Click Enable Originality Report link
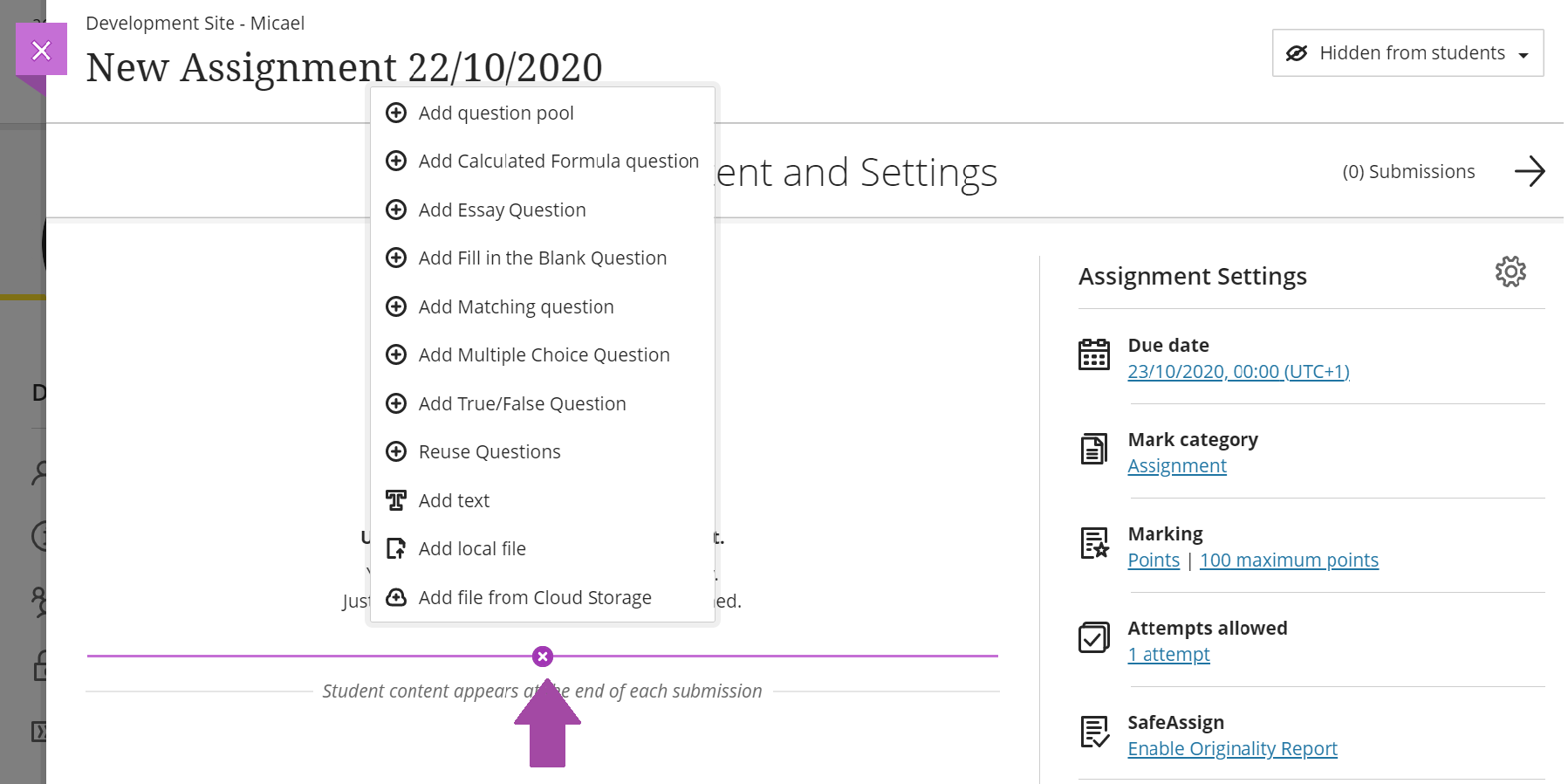The width and height of the screenshot is (1568, 784). pyautogui.click(x=1231, y=749)
